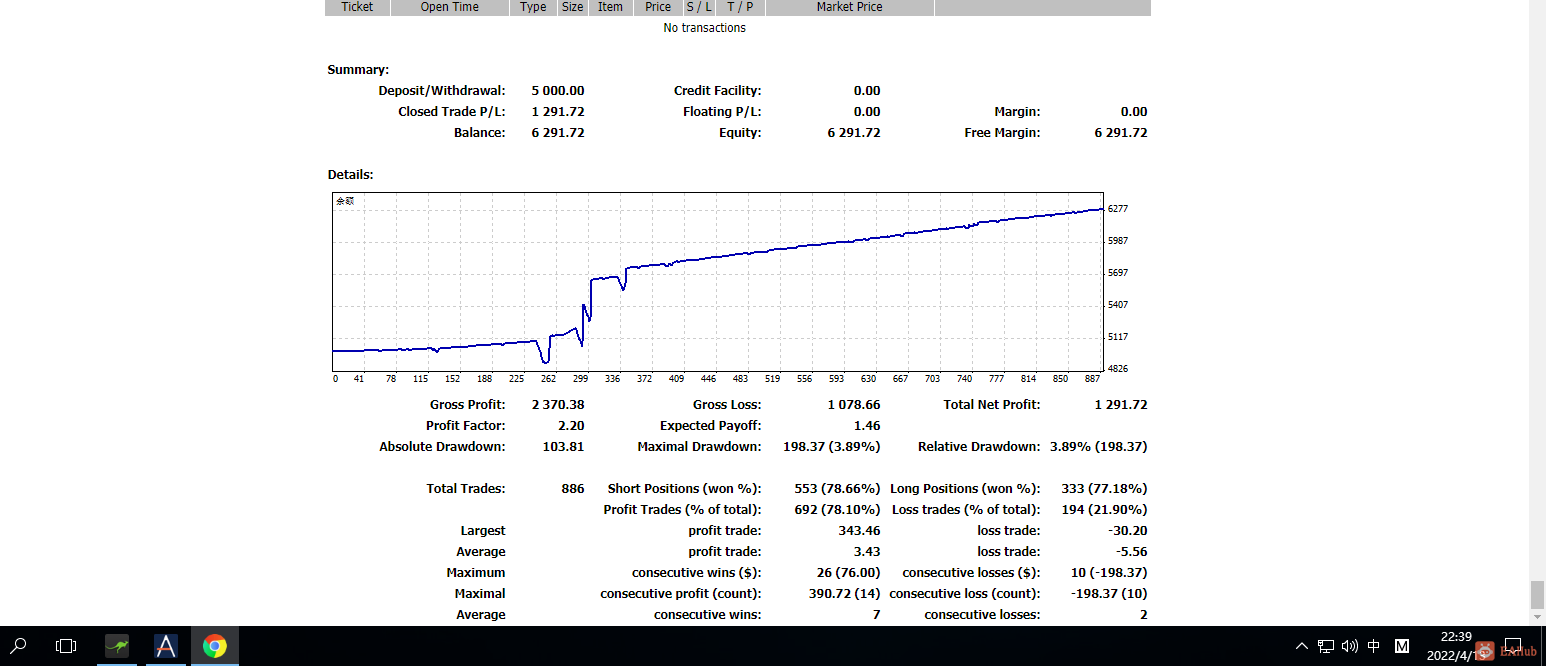Click the Type column header
1546x666 pixels.
pos(533,7)
